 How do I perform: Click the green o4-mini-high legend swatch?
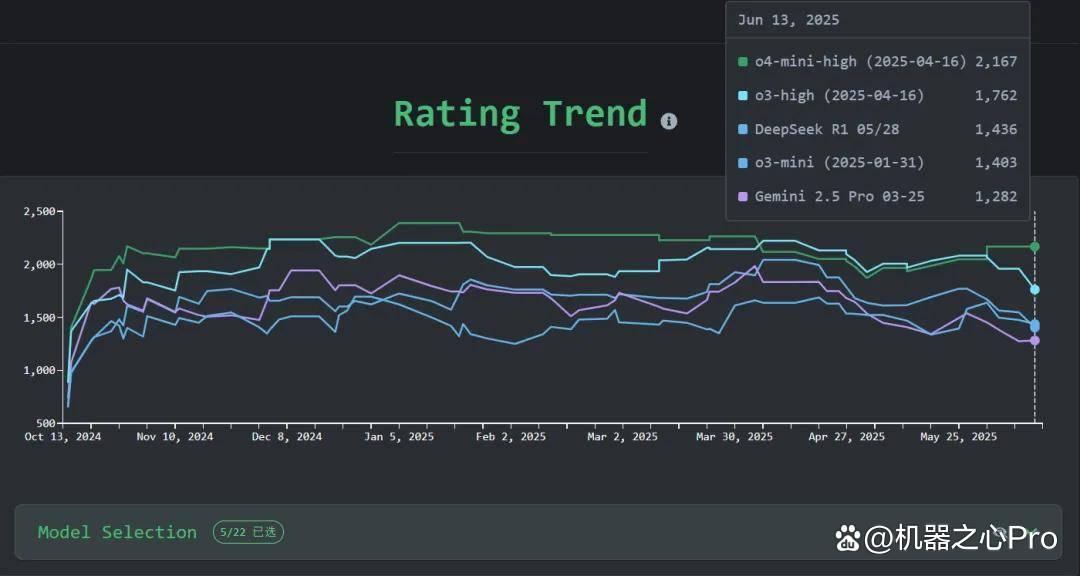(x=742, y=61)
